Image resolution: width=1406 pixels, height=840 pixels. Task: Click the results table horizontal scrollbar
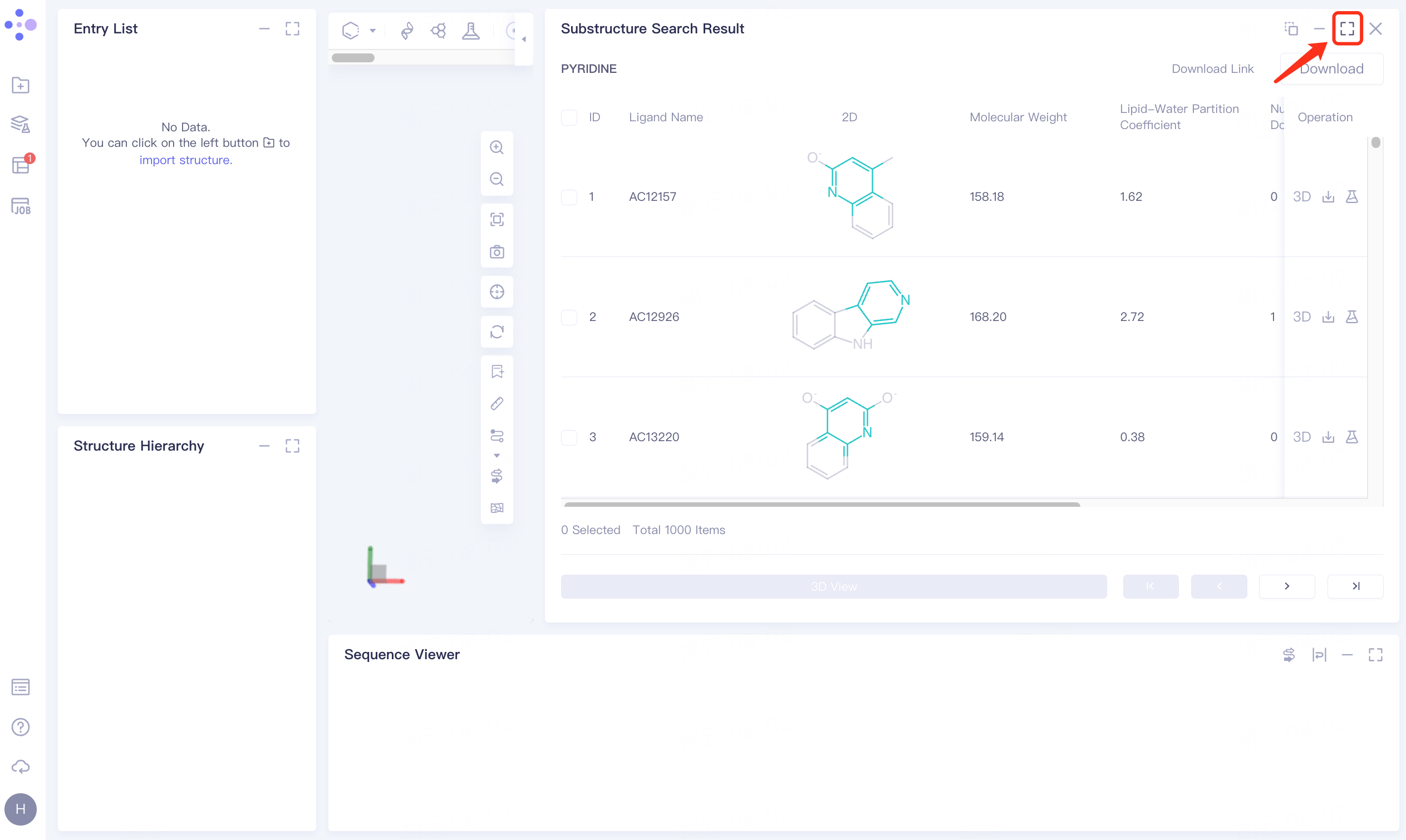(x=822, y=504)
